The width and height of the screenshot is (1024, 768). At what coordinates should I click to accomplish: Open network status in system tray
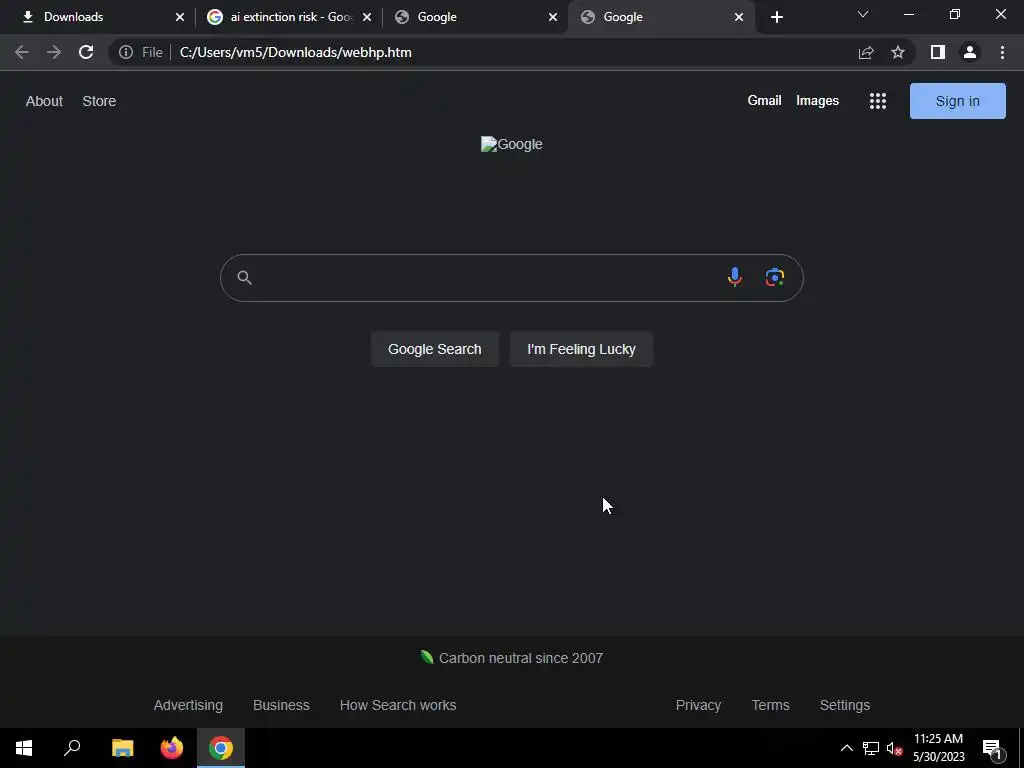click(x=871, y=748)
